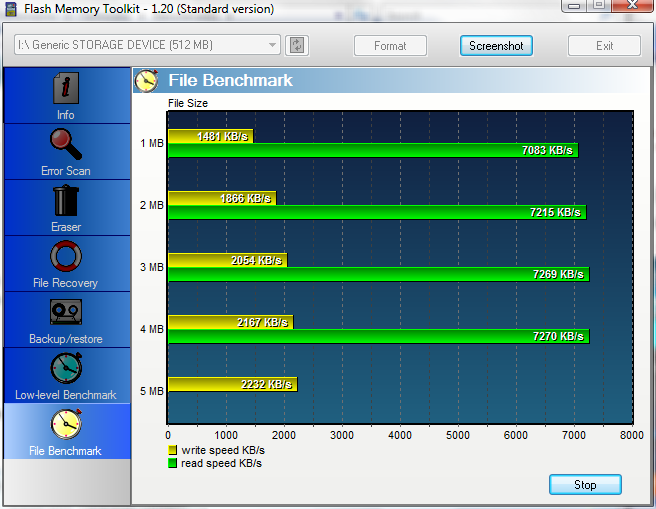Take a Screenshot using the button

tap(496, 46)
